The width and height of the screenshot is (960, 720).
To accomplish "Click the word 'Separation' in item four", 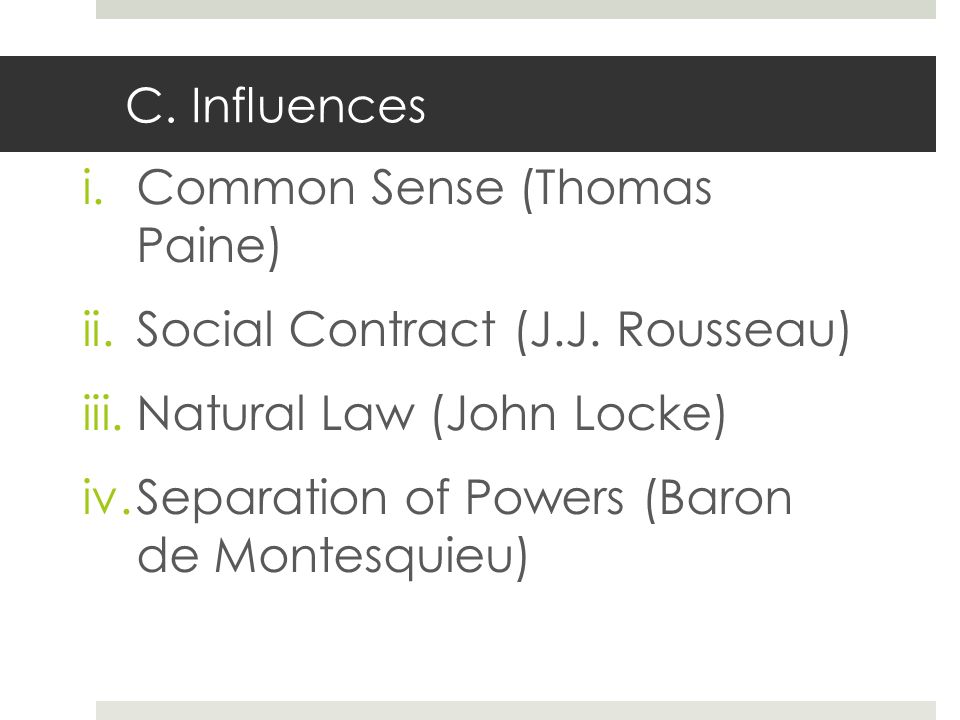I will [x=262, y=498].
